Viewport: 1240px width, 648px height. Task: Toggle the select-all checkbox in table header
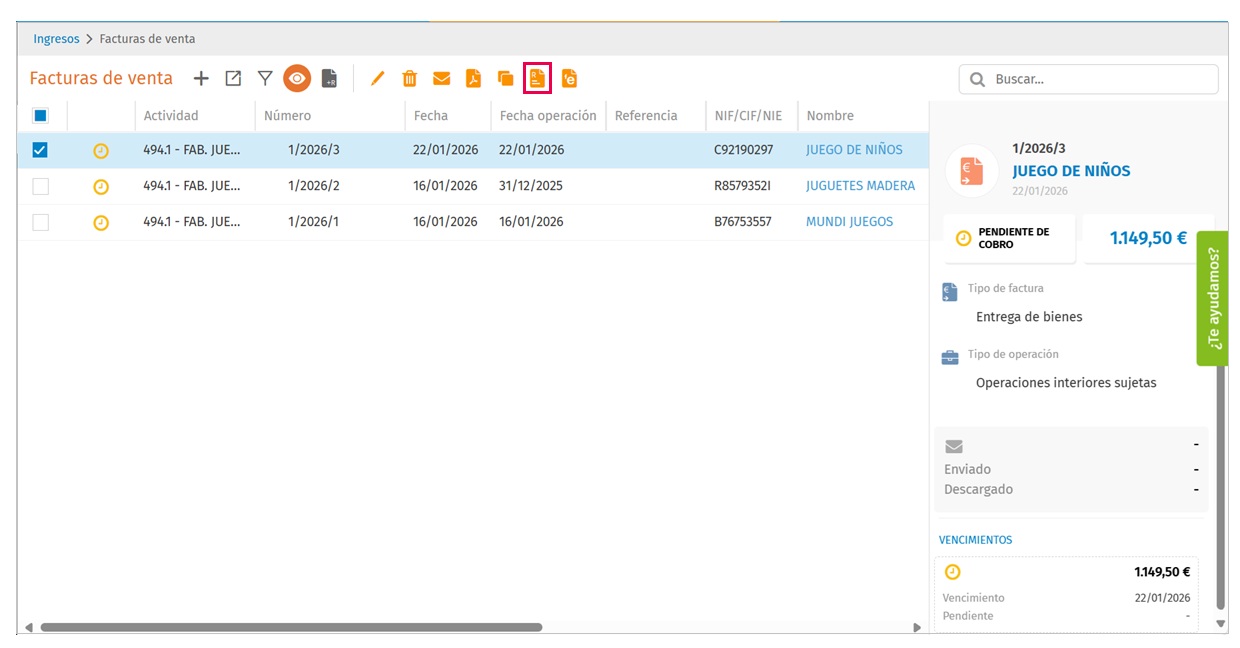40,115
